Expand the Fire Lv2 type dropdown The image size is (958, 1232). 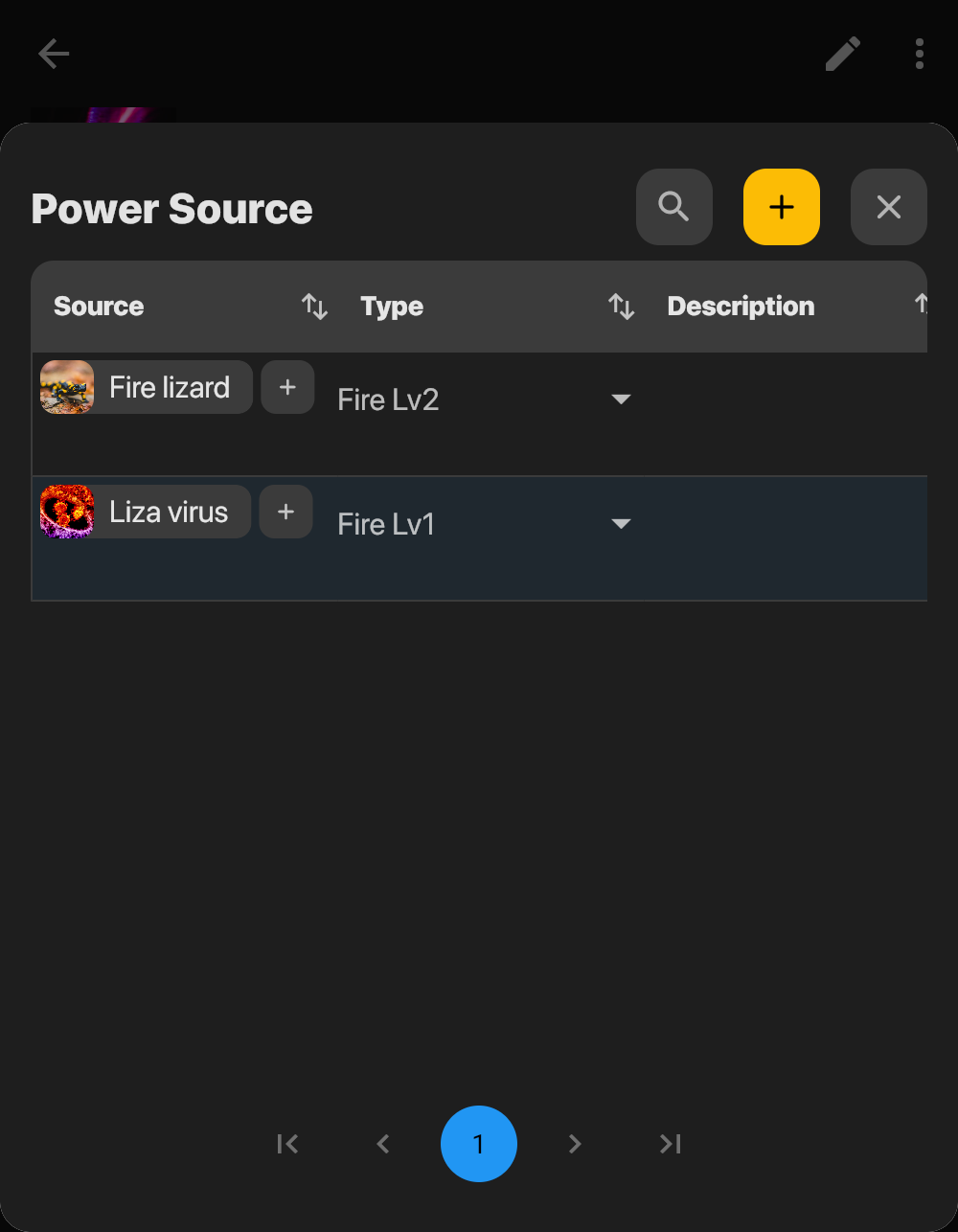coord(621,399)
